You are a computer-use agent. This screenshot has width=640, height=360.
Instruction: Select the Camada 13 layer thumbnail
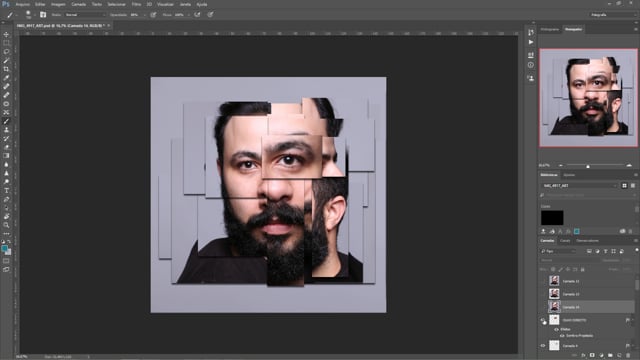[x=554, y=294]
